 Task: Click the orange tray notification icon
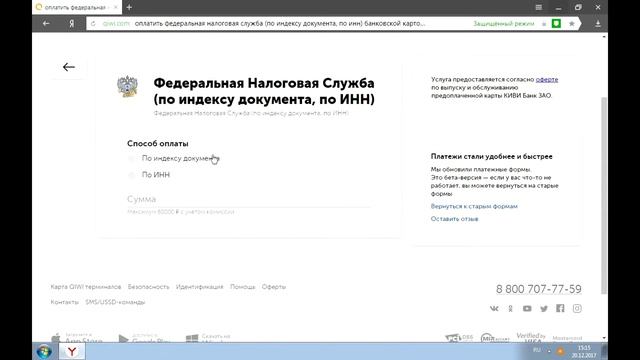click(560, 351)
